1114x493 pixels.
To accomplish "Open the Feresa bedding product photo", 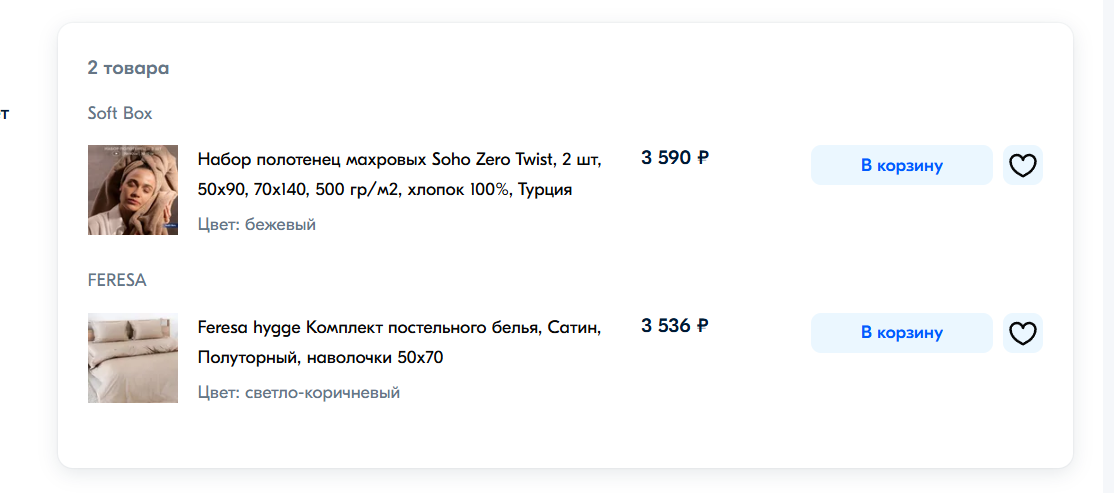I will coord(133,358).
